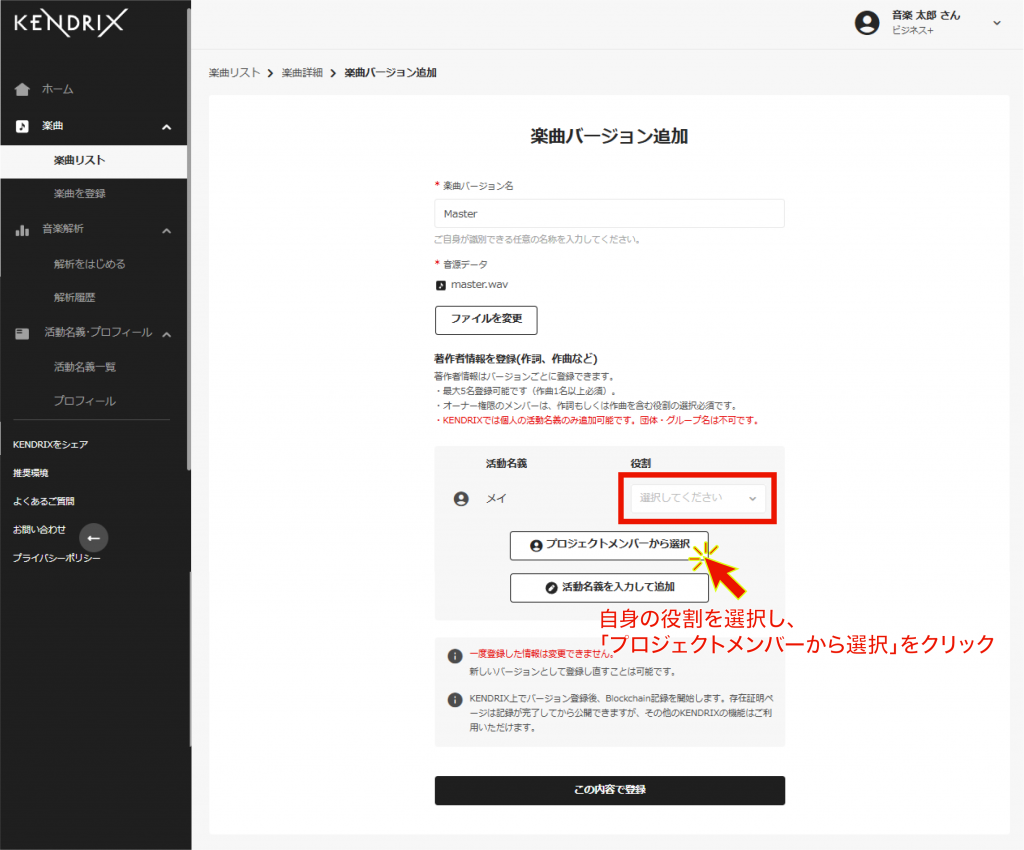Click the music note 楽曲 icon
The width and height of the screenshot is (1024, 850).
[x=22, y=127]
